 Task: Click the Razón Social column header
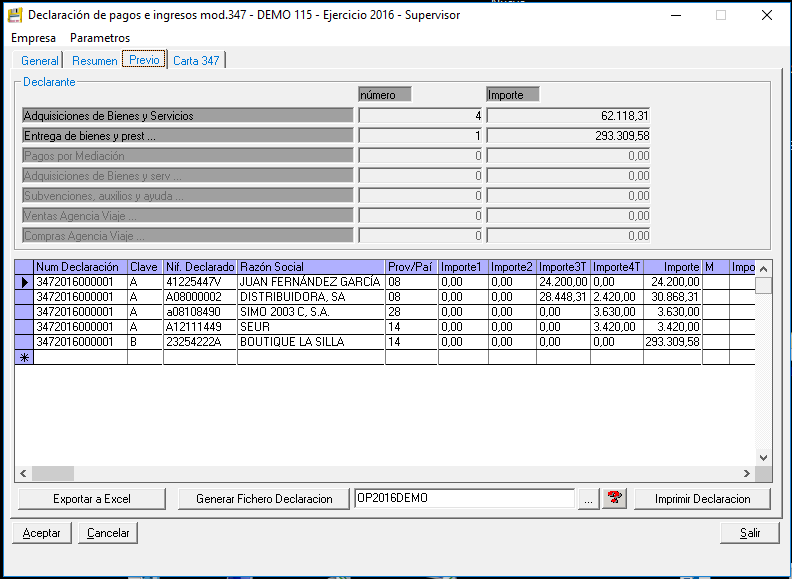coord(311,267)
